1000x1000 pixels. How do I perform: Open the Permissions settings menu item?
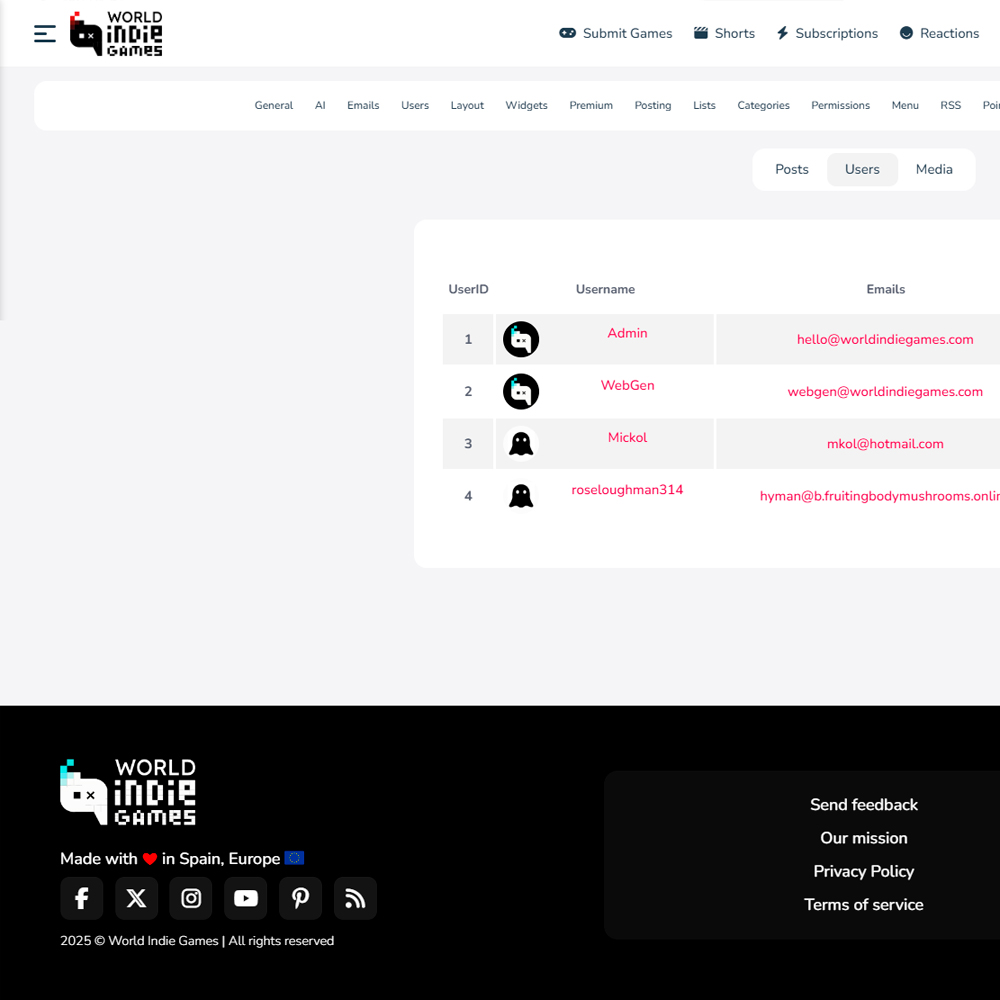tap(840, 106)
